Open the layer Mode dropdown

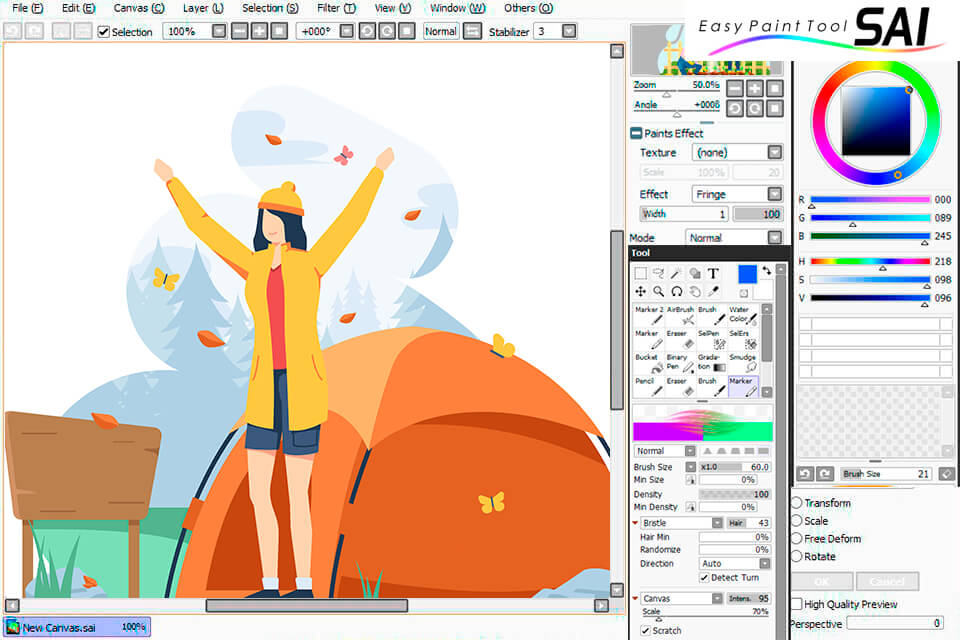774,238
